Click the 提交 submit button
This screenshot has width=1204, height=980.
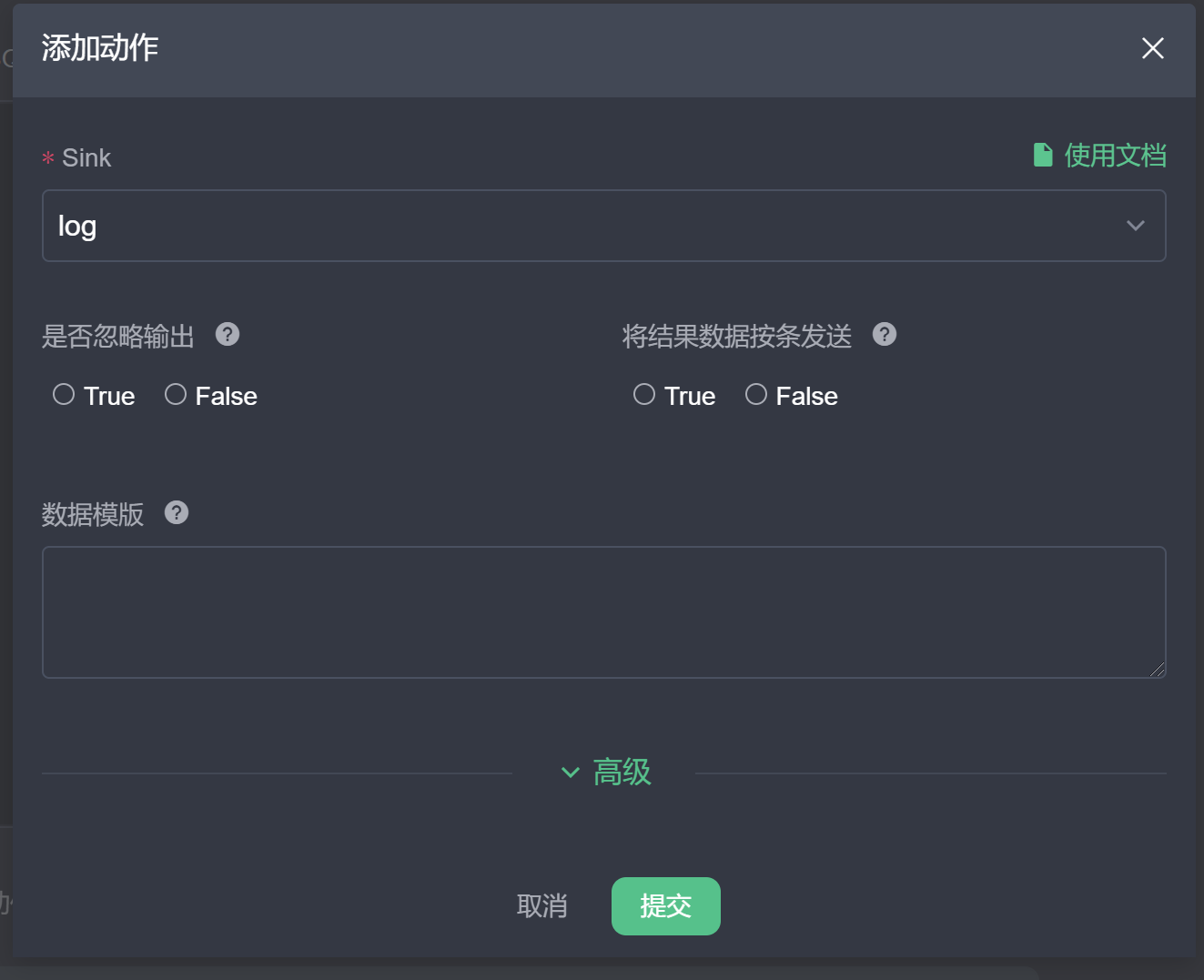(665, 905)
